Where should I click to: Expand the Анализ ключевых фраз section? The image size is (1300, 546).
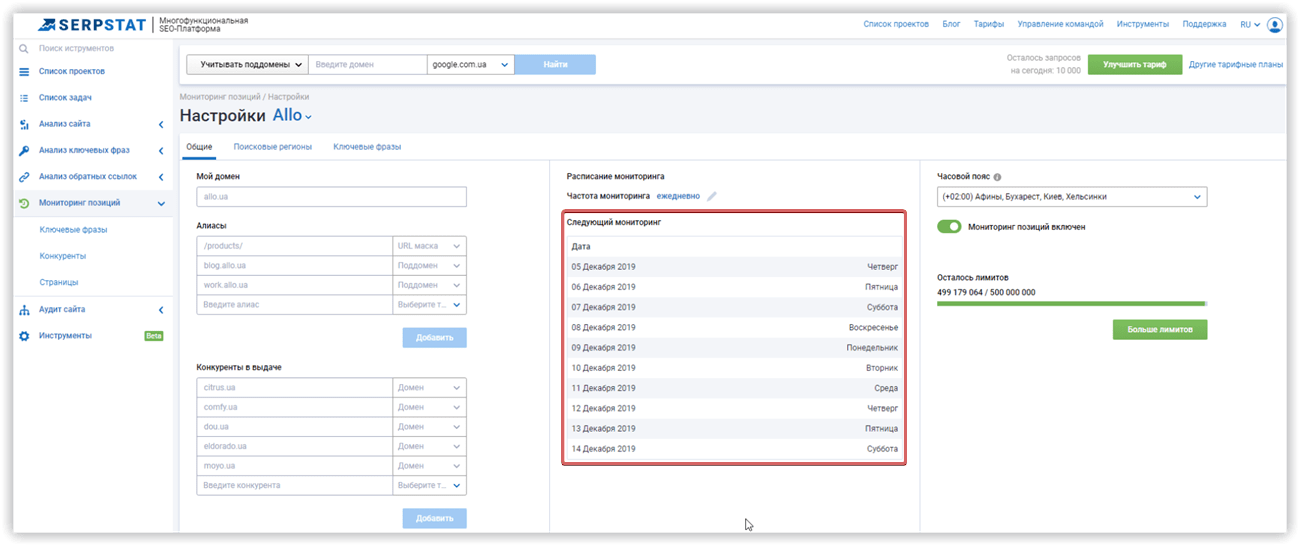161,150
